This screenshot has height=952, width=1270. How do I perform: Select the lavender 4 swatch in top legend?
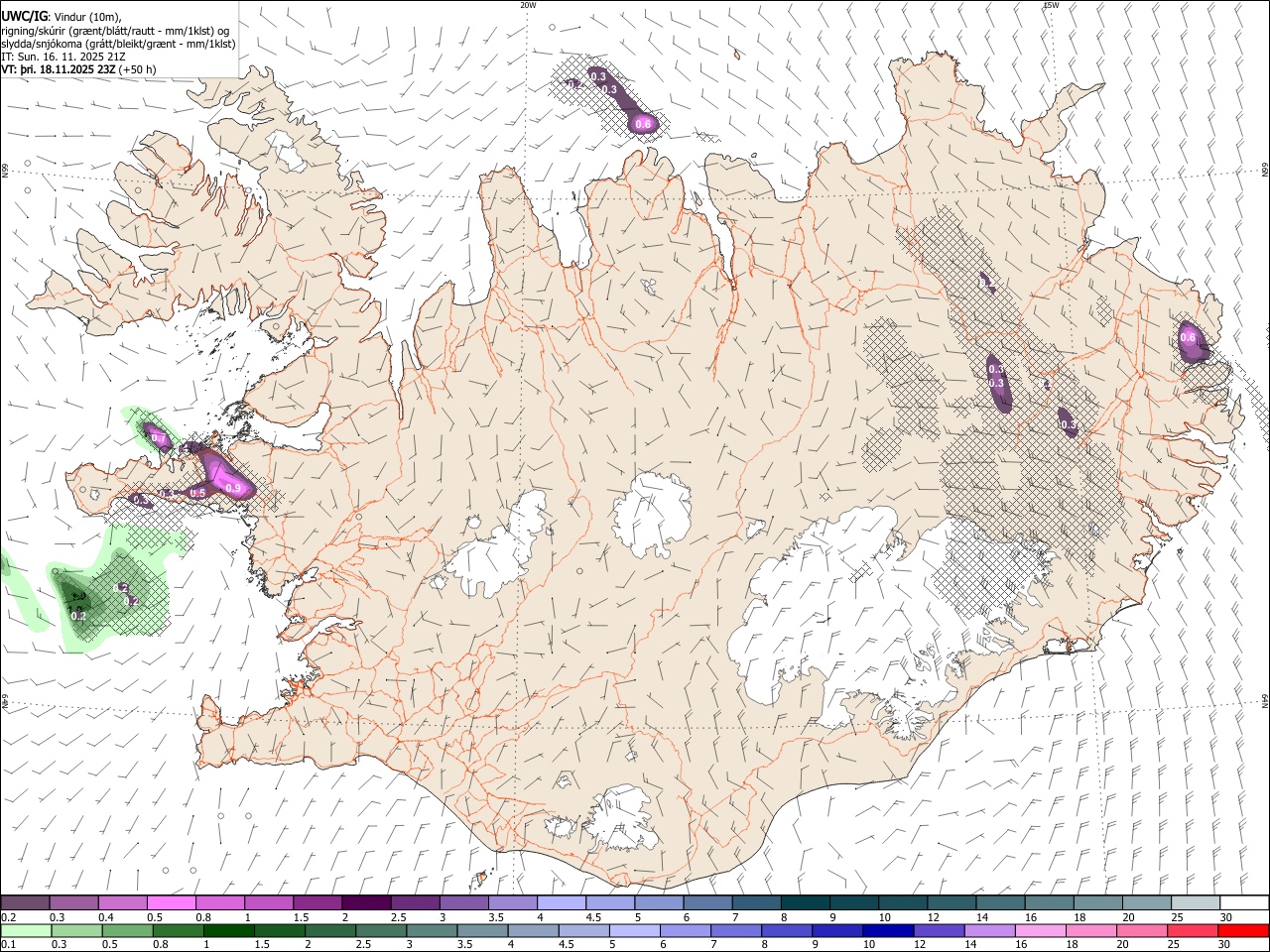tap(561, 903)
